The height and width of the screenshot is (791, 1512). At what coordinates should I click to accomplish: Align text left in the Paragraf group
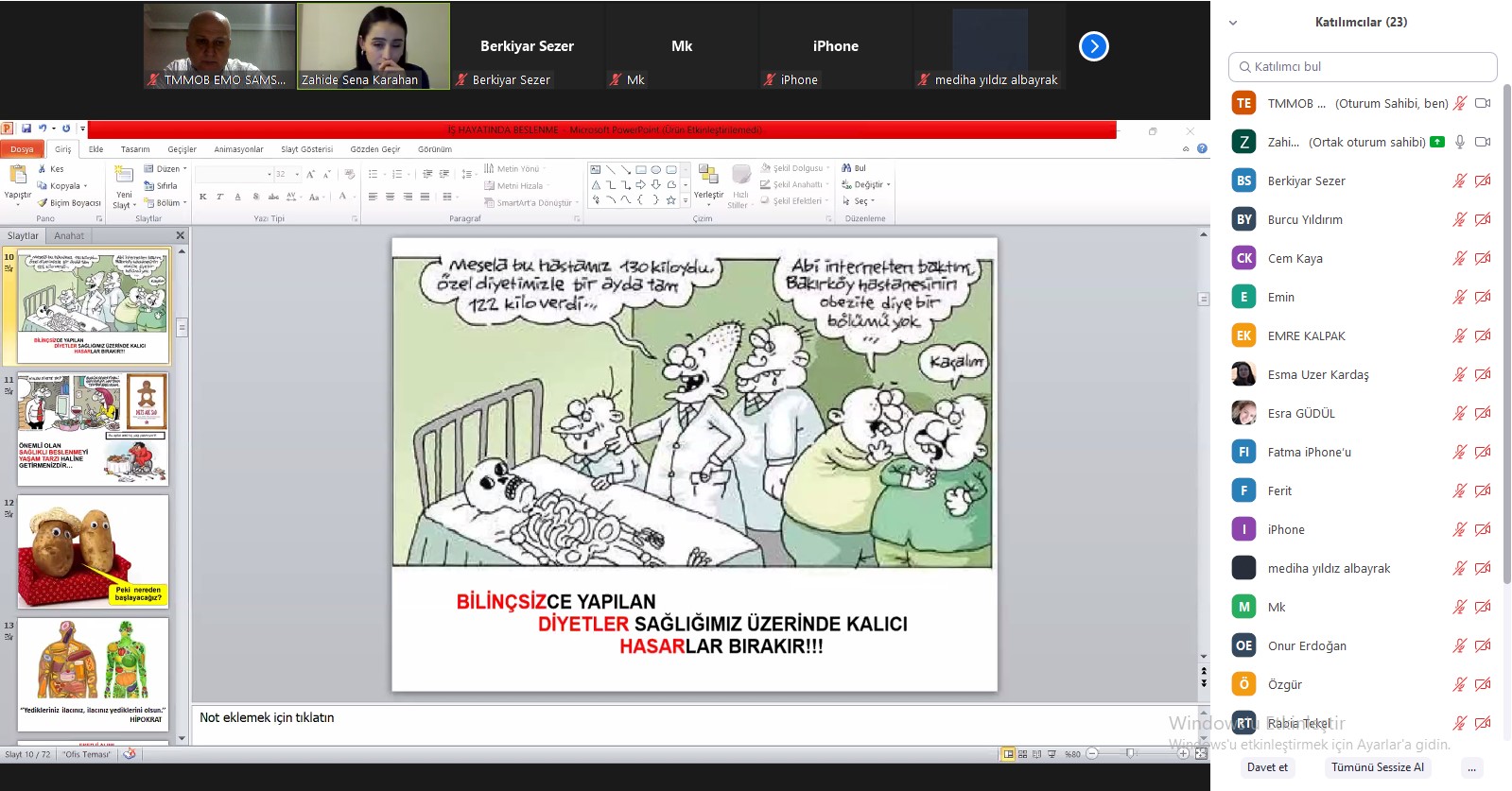[x=373, y=197]
